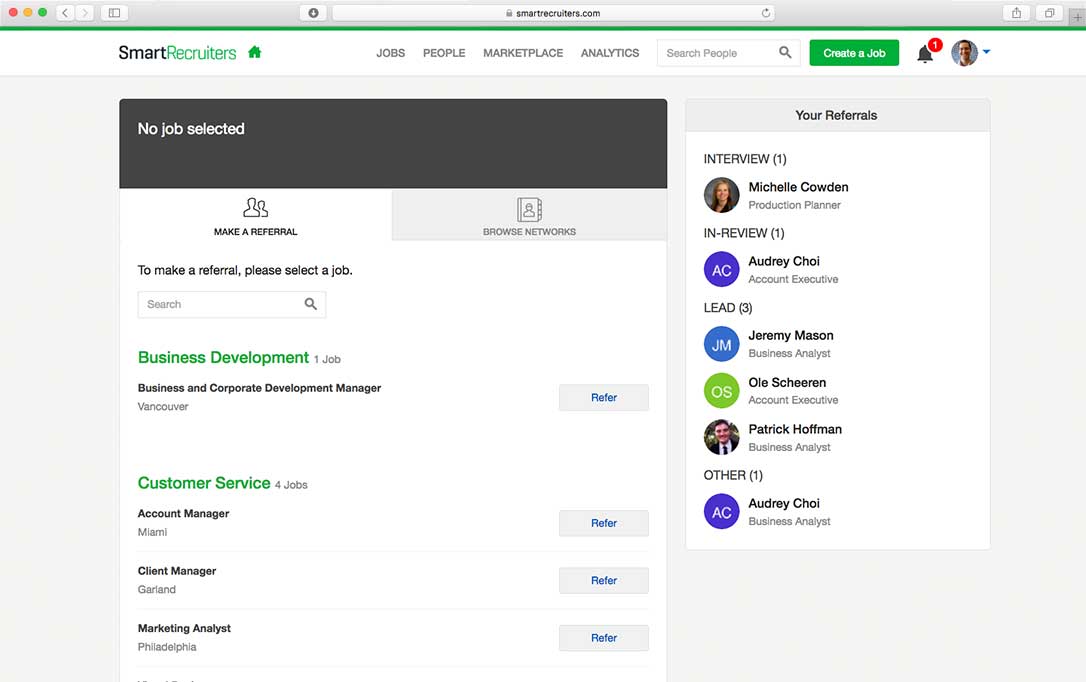Image resolution: width=1086 pixels, height=682 pixels.
Task: Click into the job Search field
Action: (x=220, y=304)
